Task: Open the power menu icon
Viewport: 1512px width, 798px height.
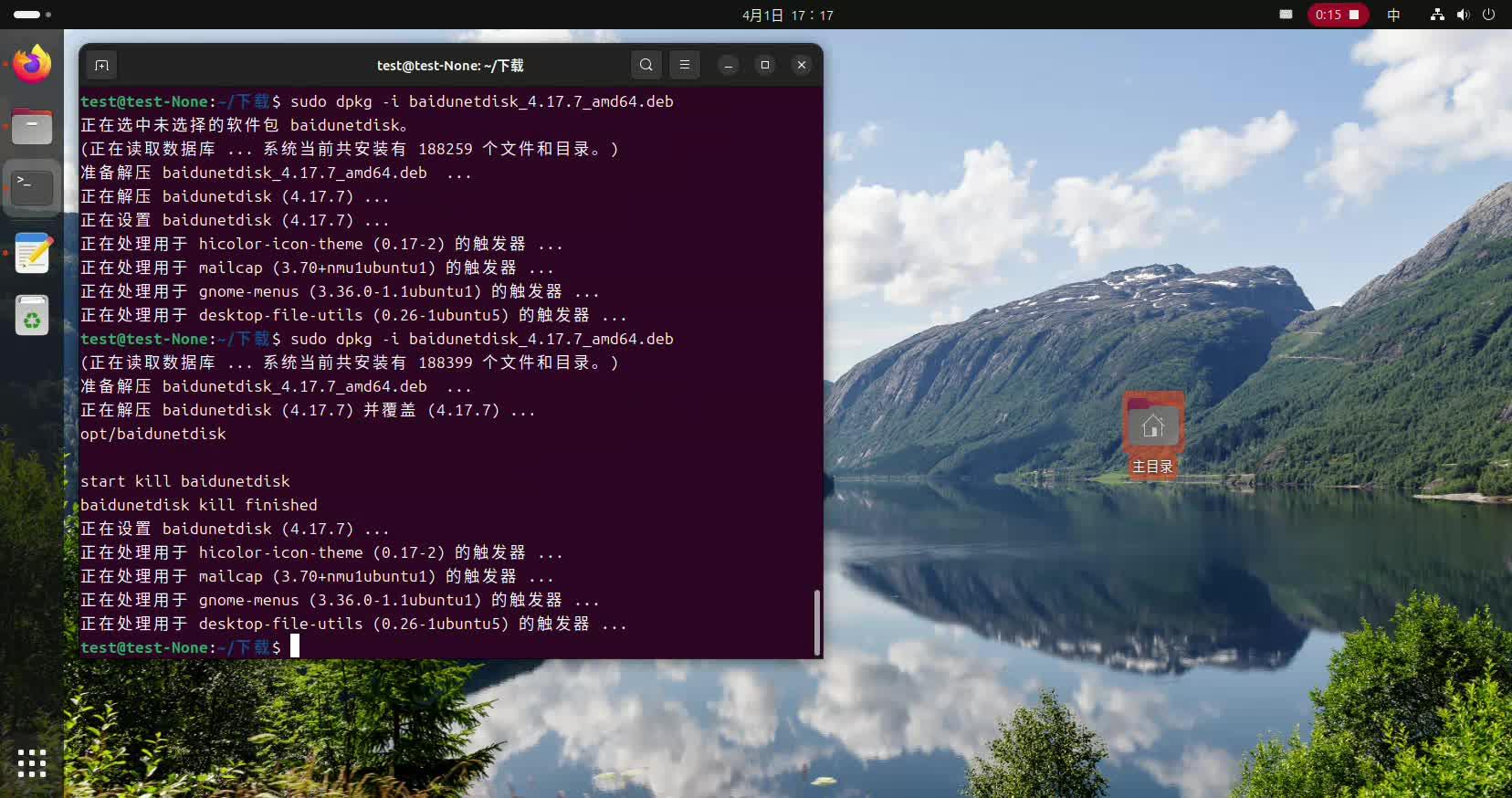Action: point(1488,15)
